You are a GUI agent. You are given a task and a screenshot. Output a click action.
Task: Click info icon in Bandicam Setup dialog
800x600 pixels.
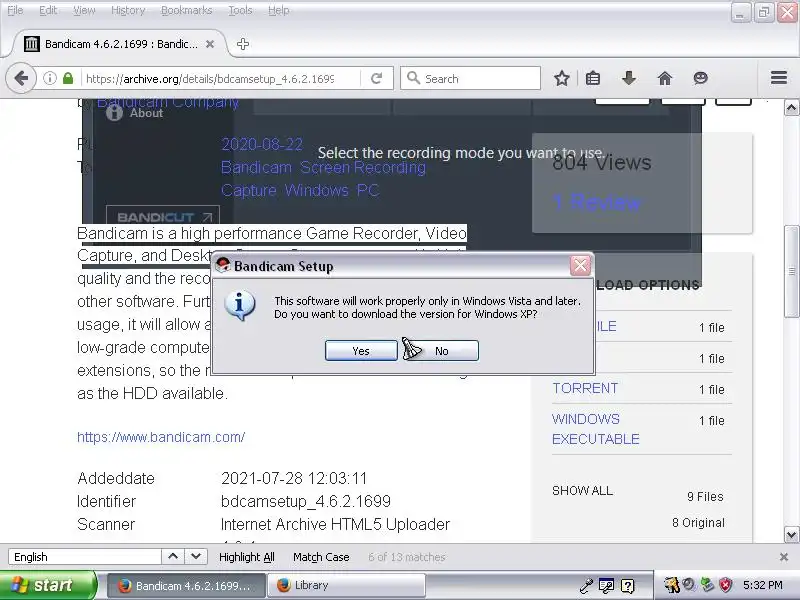[x=240, y=305]
